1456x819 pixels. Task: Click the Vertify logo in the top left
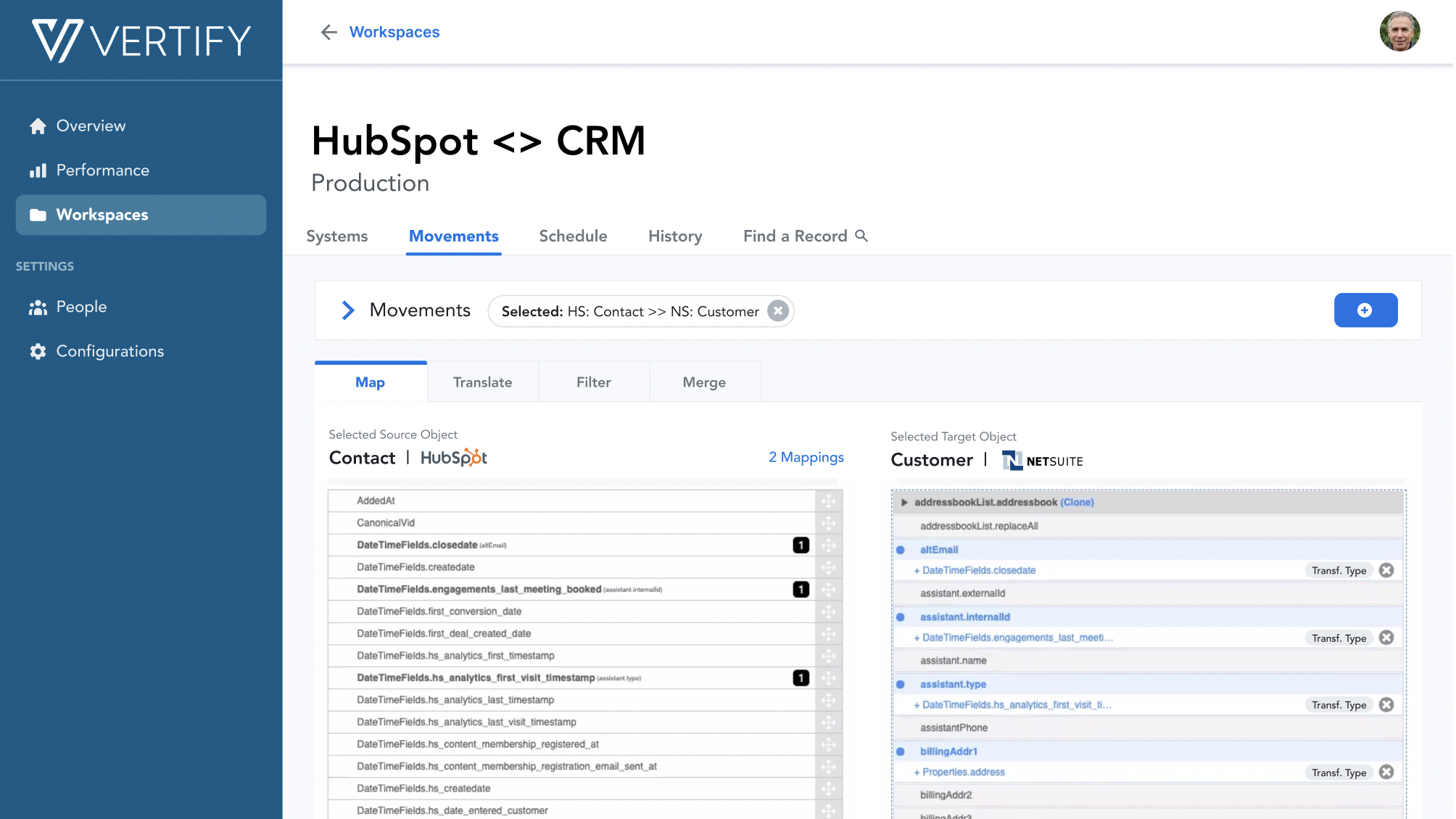click(138, 39)
